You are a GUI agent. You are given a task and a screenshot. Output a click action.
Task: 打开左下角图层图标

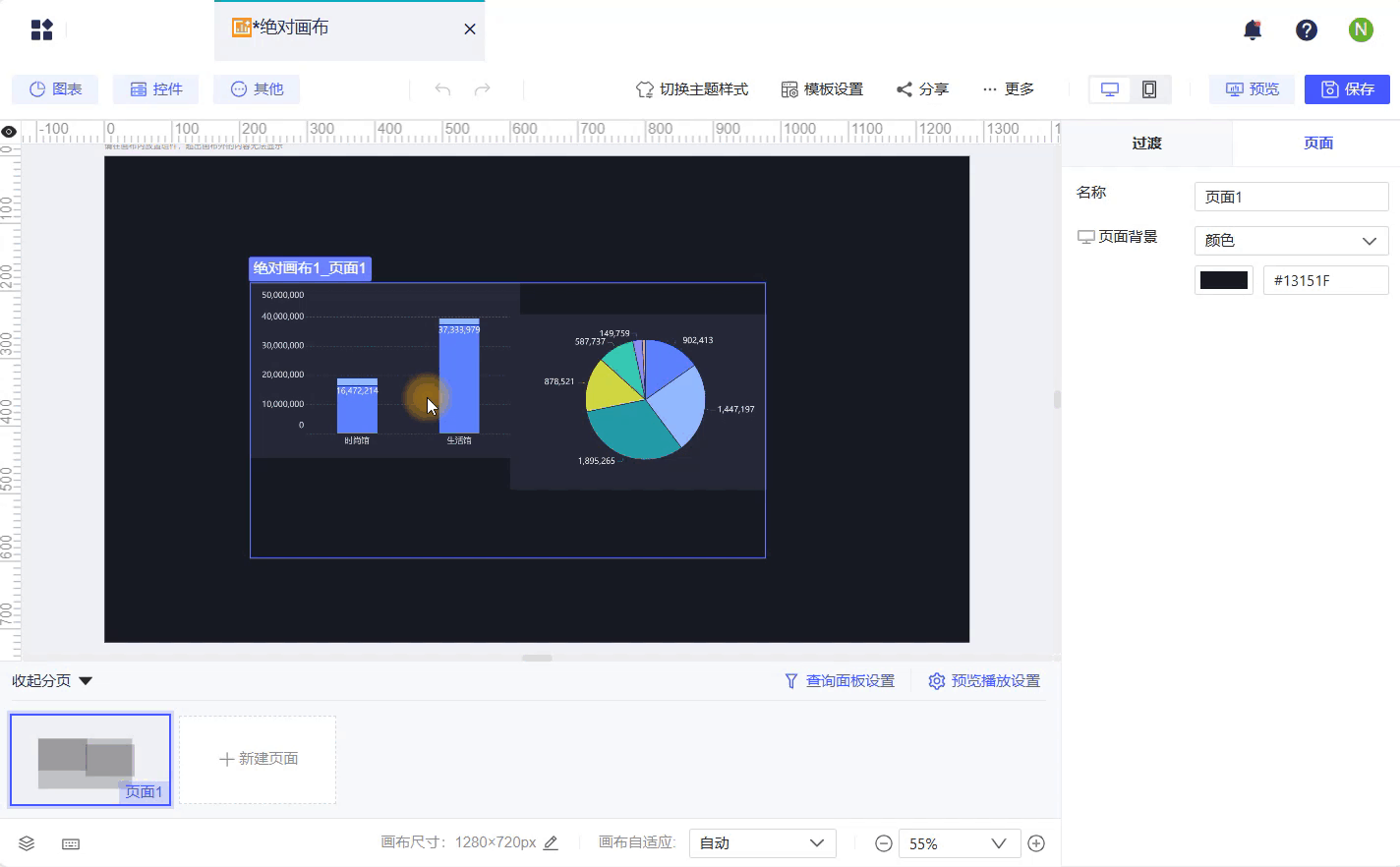[x=26, y=842]
